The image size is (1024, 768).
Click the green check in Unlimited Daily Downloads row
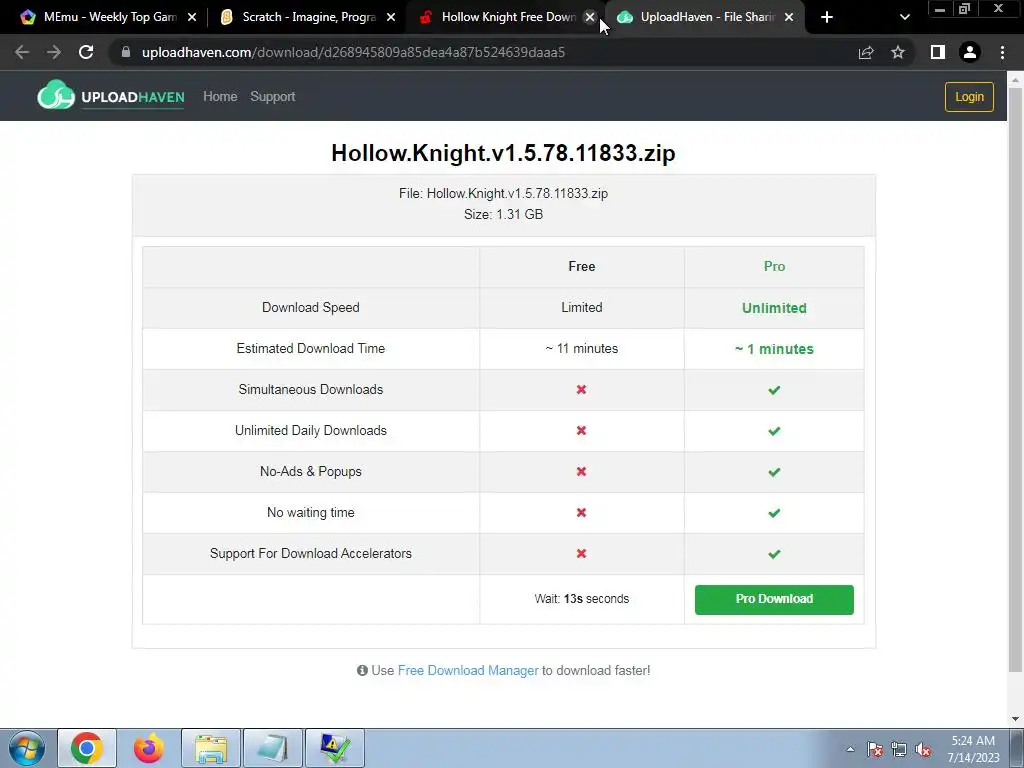(x=774, y=431)
